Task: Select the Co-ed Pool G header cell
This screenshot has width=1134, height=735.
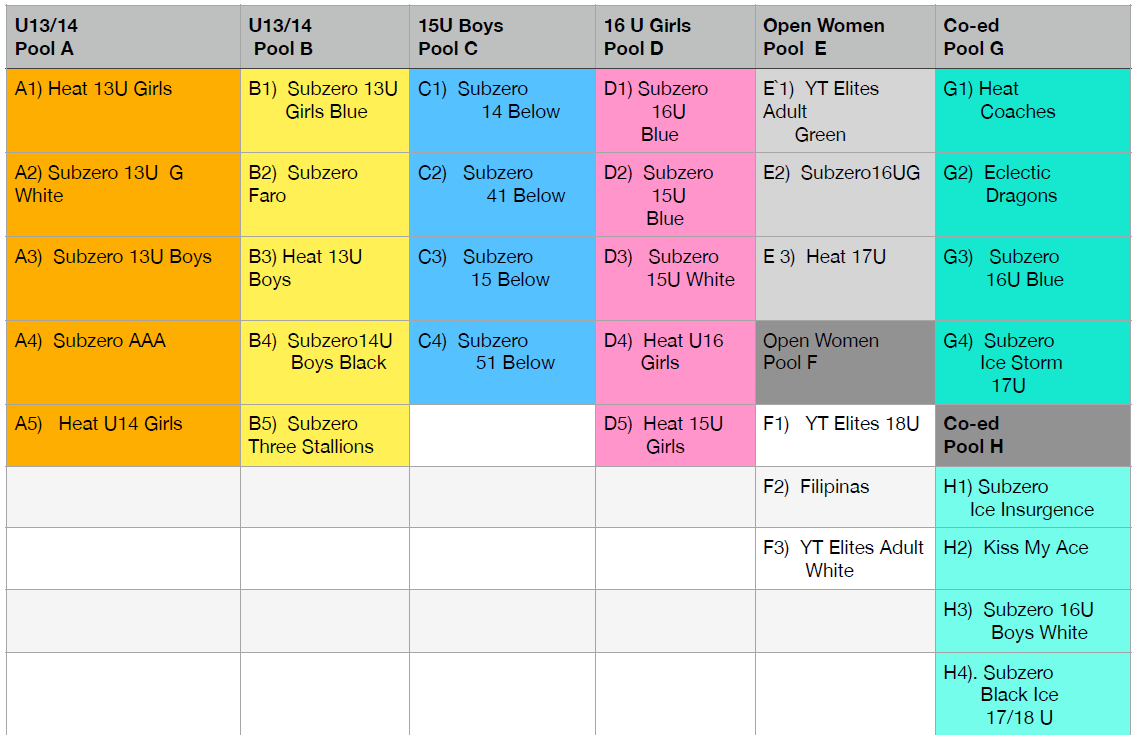Action: pyautogui.click(x=1032, y=37)
